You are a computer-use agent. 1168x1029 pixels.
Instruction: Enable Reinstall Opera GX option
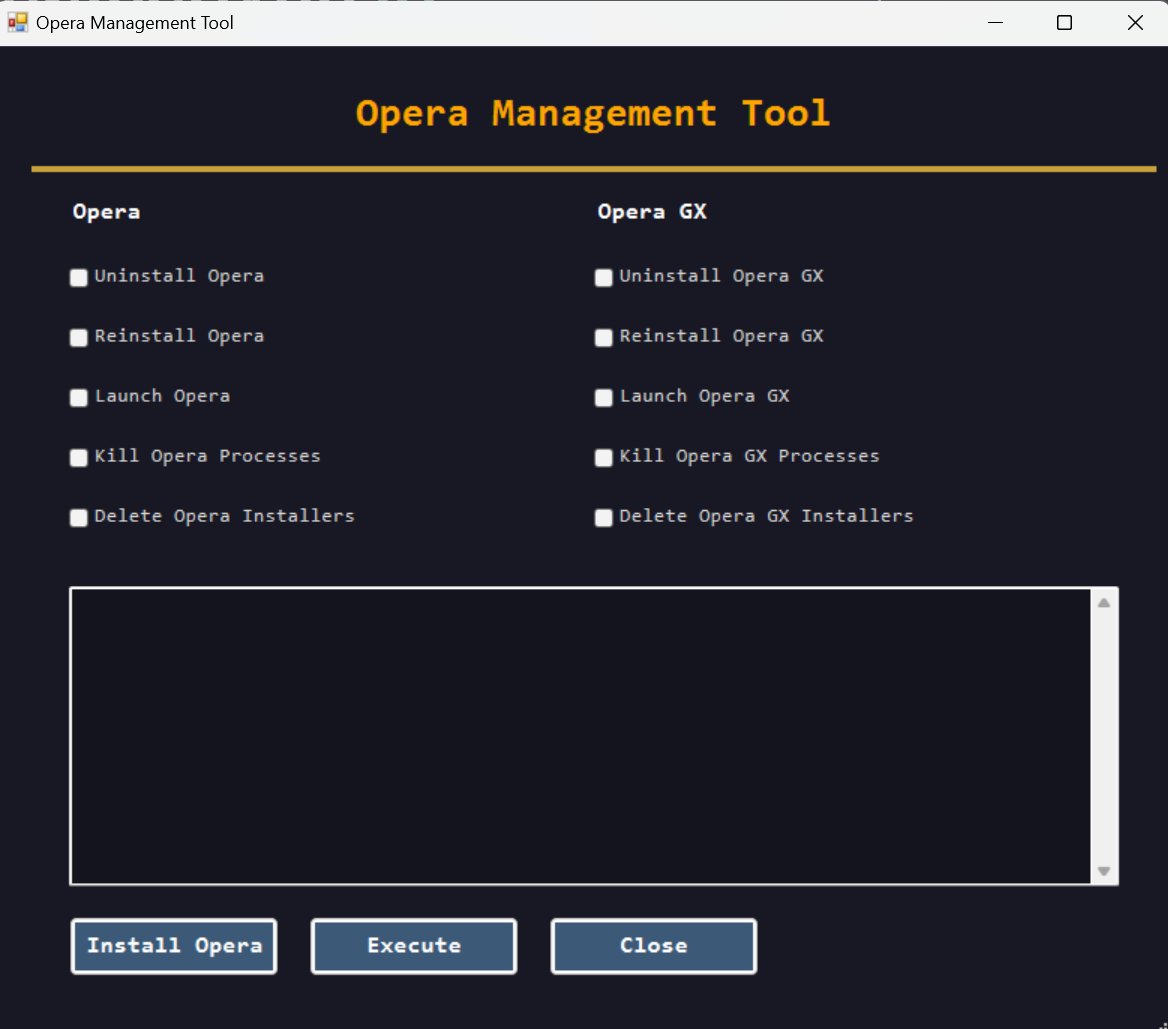pyautogui.click(x=603, y=338)
